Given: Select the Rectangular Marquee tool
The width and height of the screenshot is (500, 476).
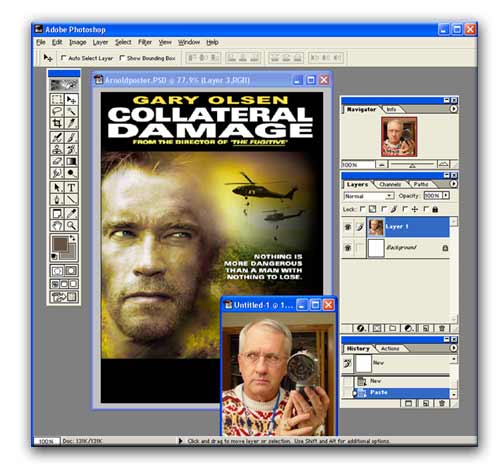Looking at the screenshot, I should pos(57,99).
